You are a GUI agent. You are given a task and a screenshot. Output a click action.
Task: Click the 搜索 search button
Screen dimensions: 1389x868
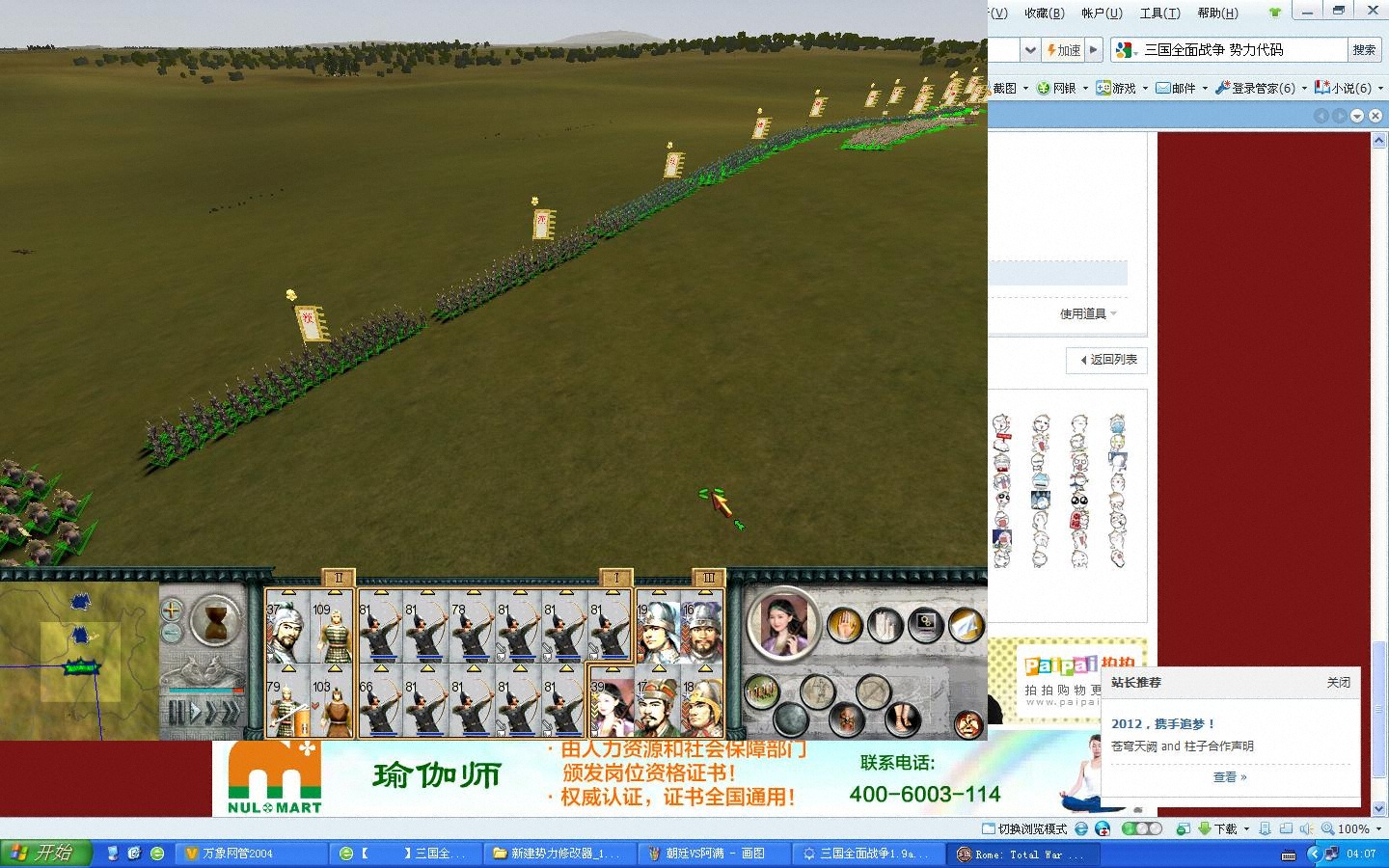click(1363, 49)
